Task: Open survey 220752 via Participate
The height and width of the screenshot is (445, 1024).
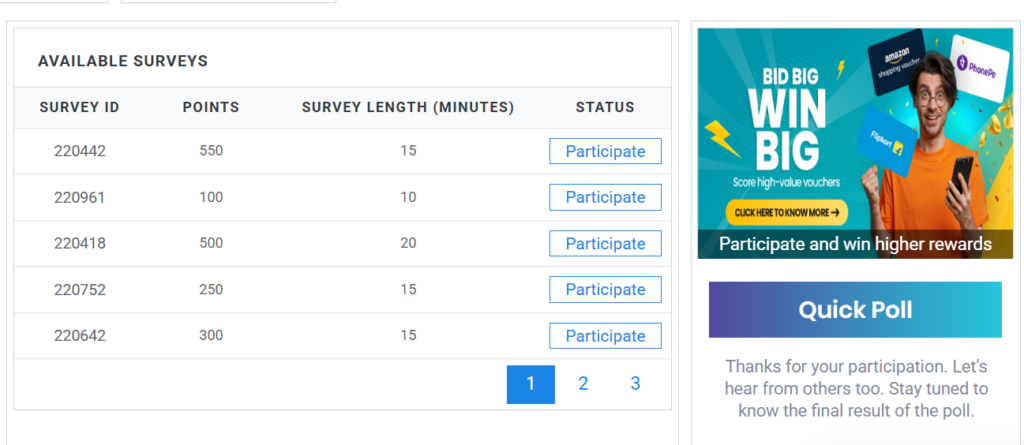Action: click(605, 289)
